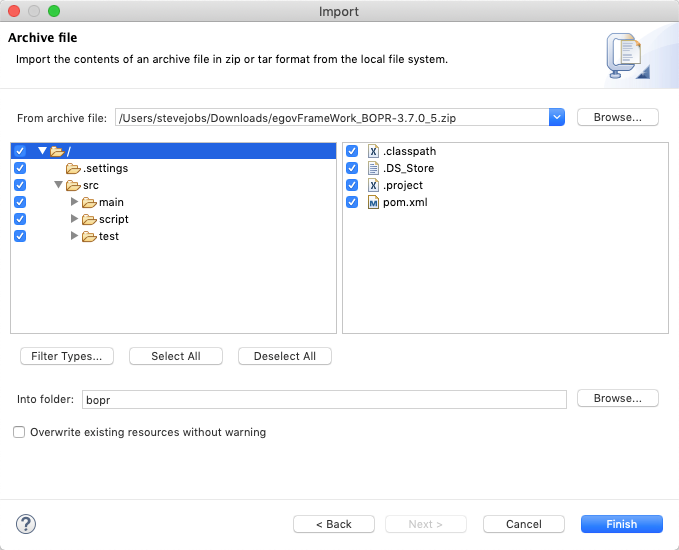Click the Deselect All button
The height and width of the screenshot is (550, 679).
pos(284,356)
